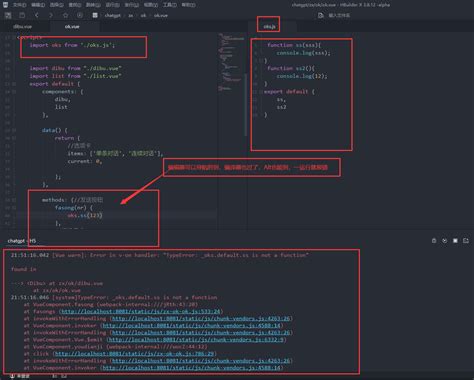Click the oks.ss(123) code line
The height and width of the screenshot is (380, 474).
(85, 216)
